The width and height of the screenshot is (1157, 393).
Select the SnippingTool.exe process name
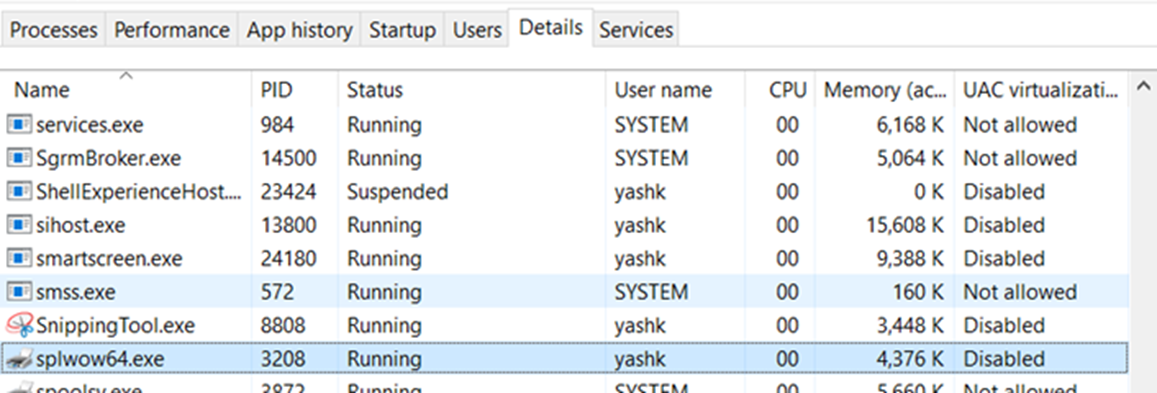pos(116,325)
